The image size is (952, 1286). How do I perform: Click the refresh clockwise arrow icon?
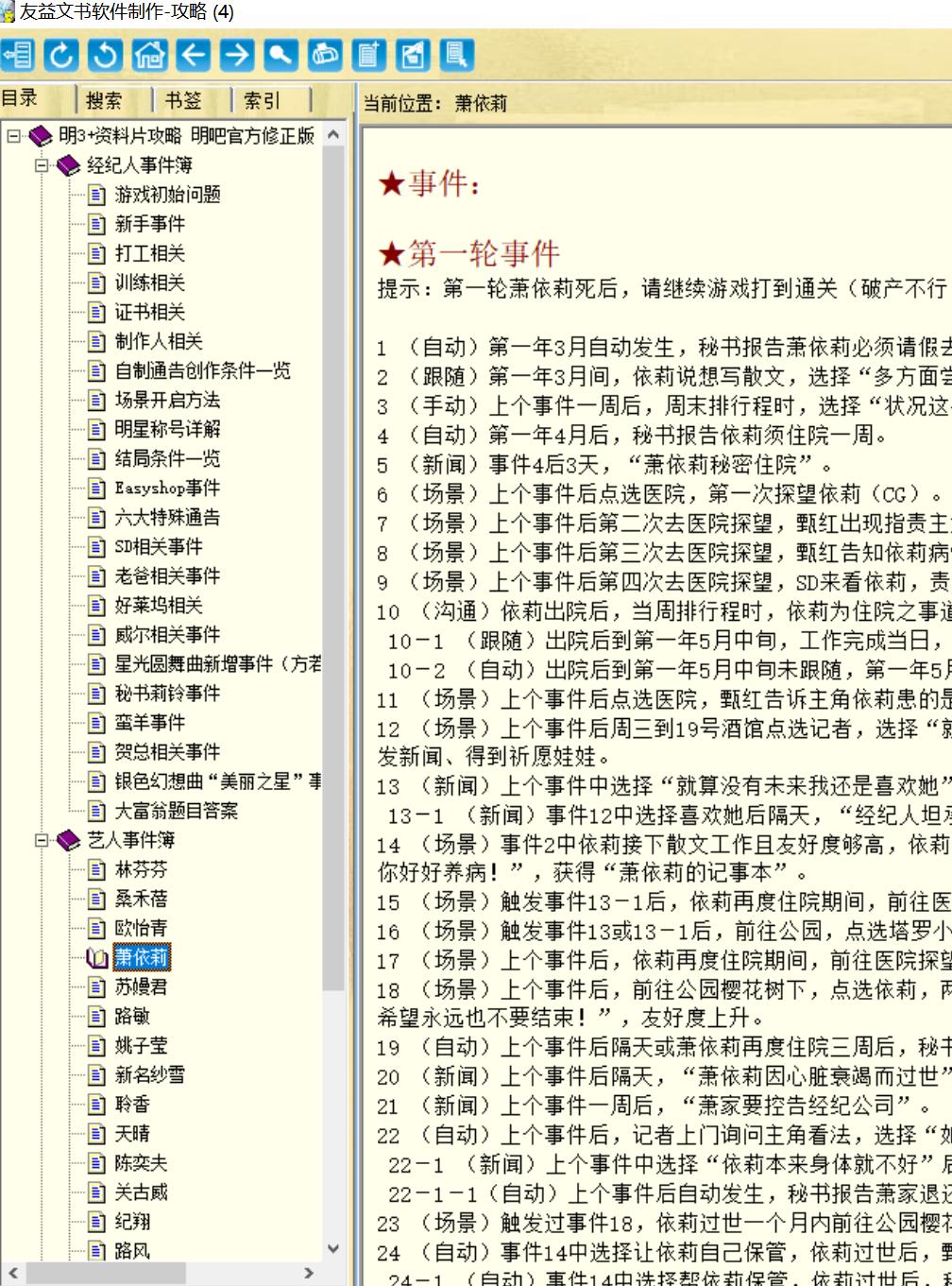click(62, 55)
